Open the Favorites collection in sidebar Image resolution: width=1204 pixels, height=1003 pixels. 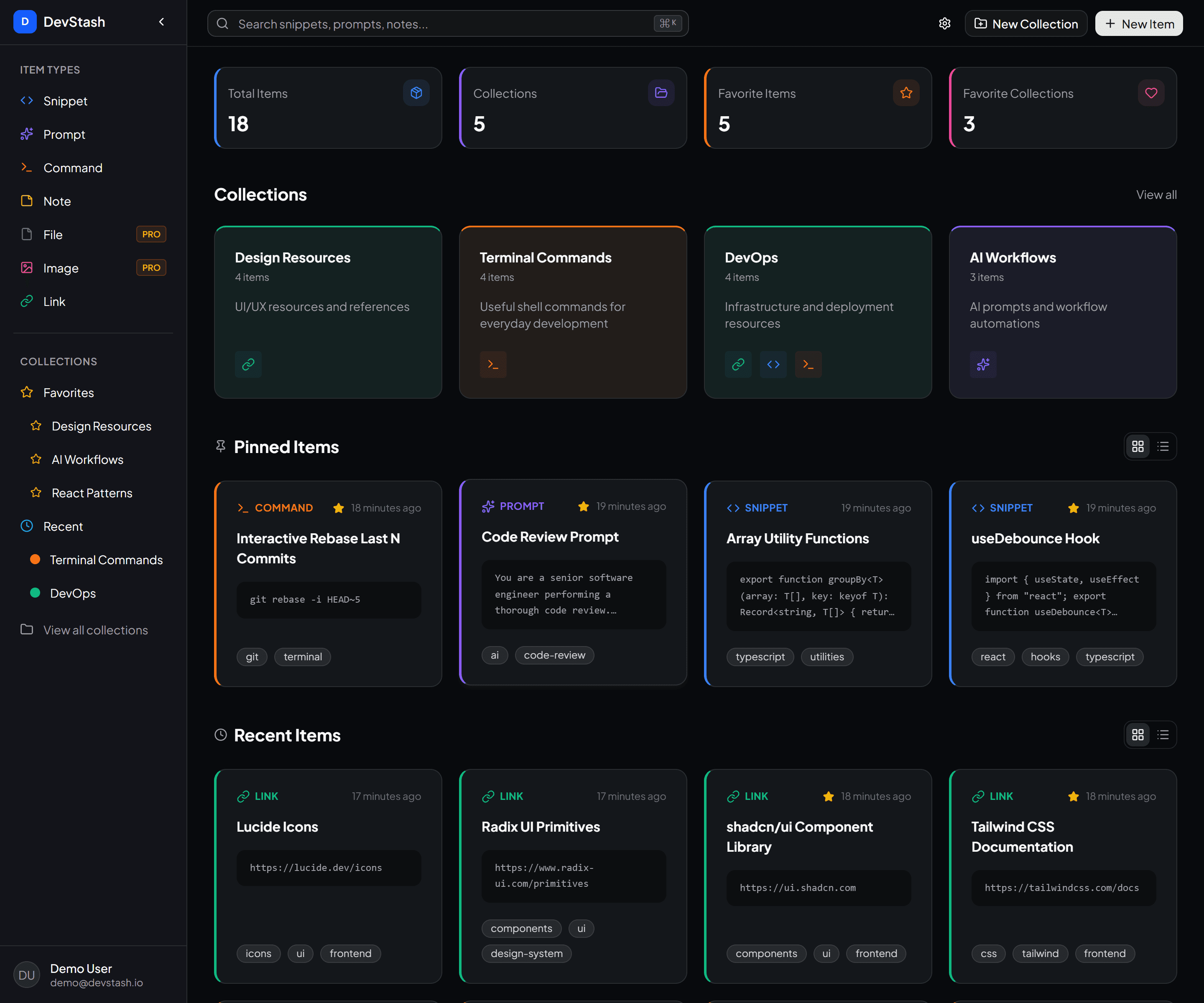point(68,392)
